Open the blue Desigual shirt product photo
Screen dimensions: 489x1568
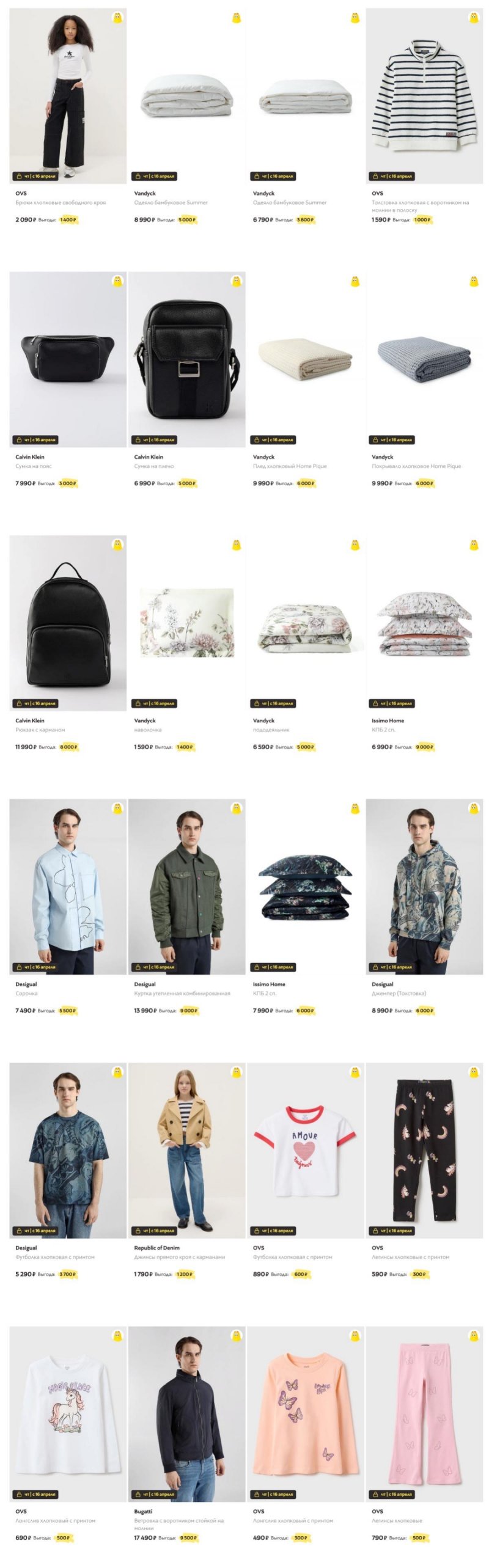68,887
